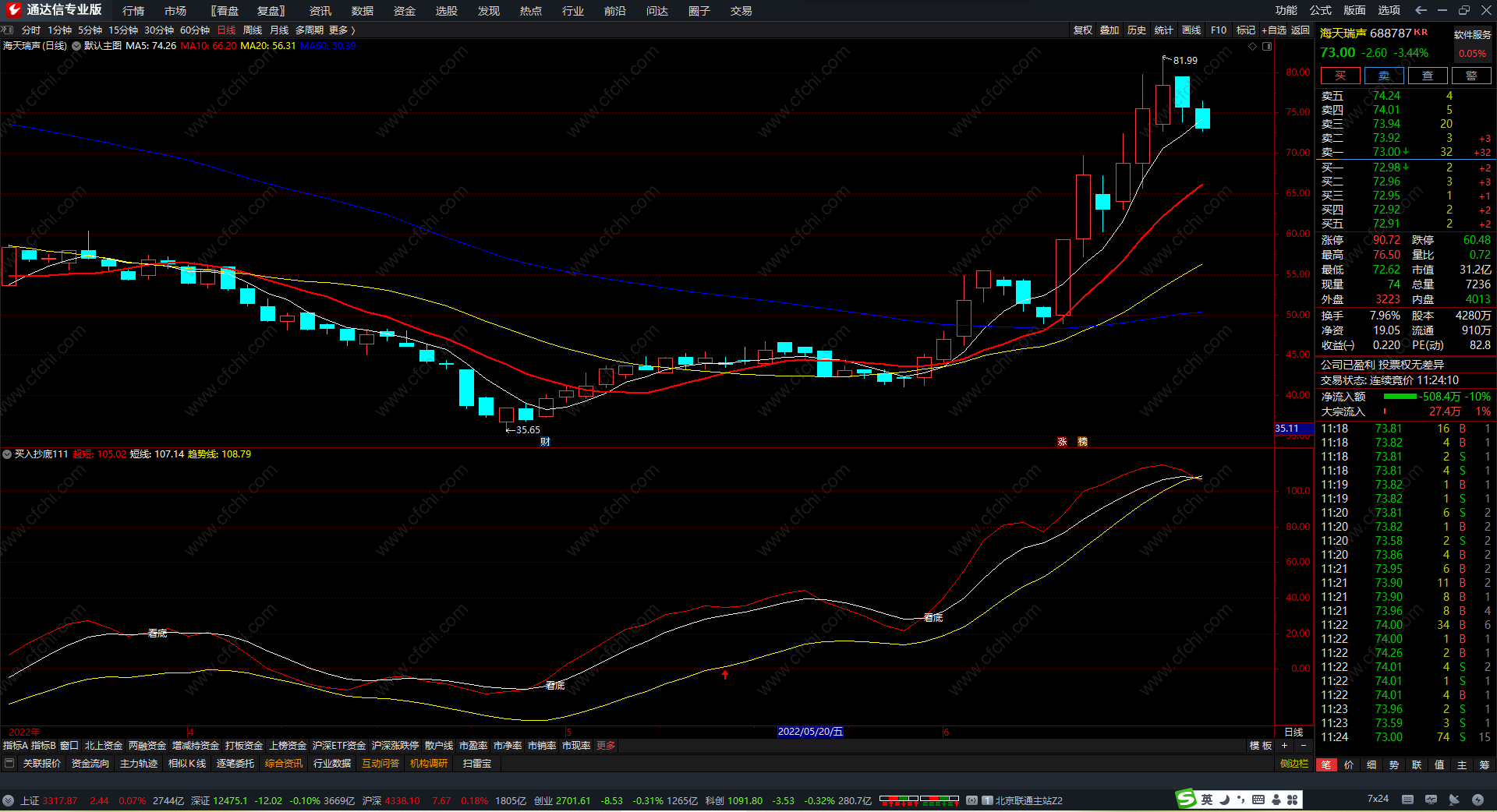The height and width of the screenshot is (812, 1497).
Task: Click the keyboard icon in the status bar
Action: tap(1407, 800)
